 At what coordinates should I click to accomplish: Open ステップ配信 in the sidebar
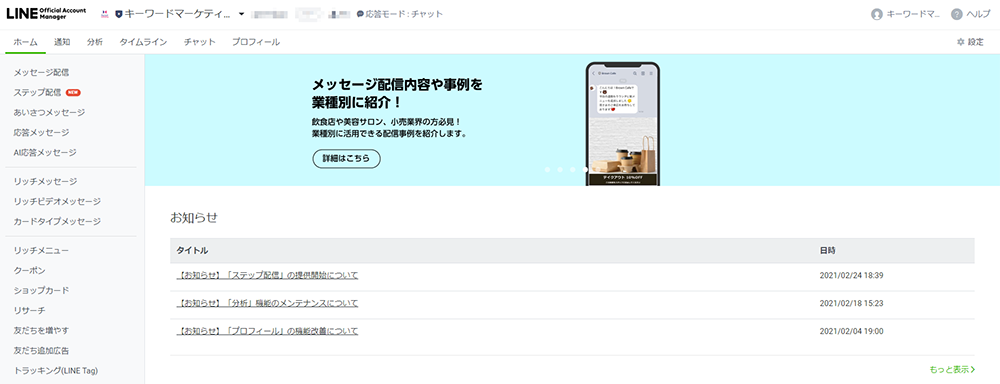tap(38, 92)
